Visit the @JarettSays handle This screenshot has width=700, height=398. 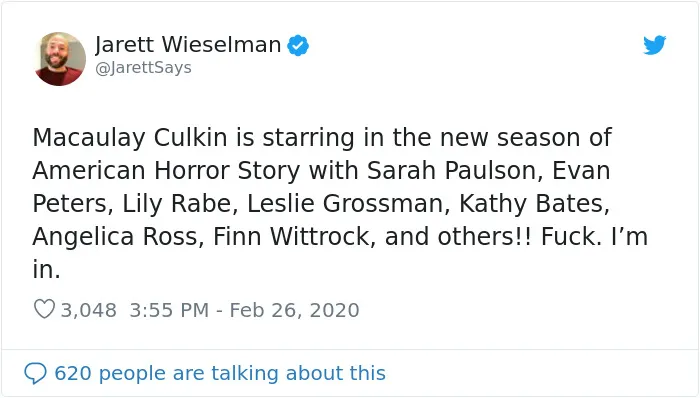pyautogui.click(x=143, y=68)
